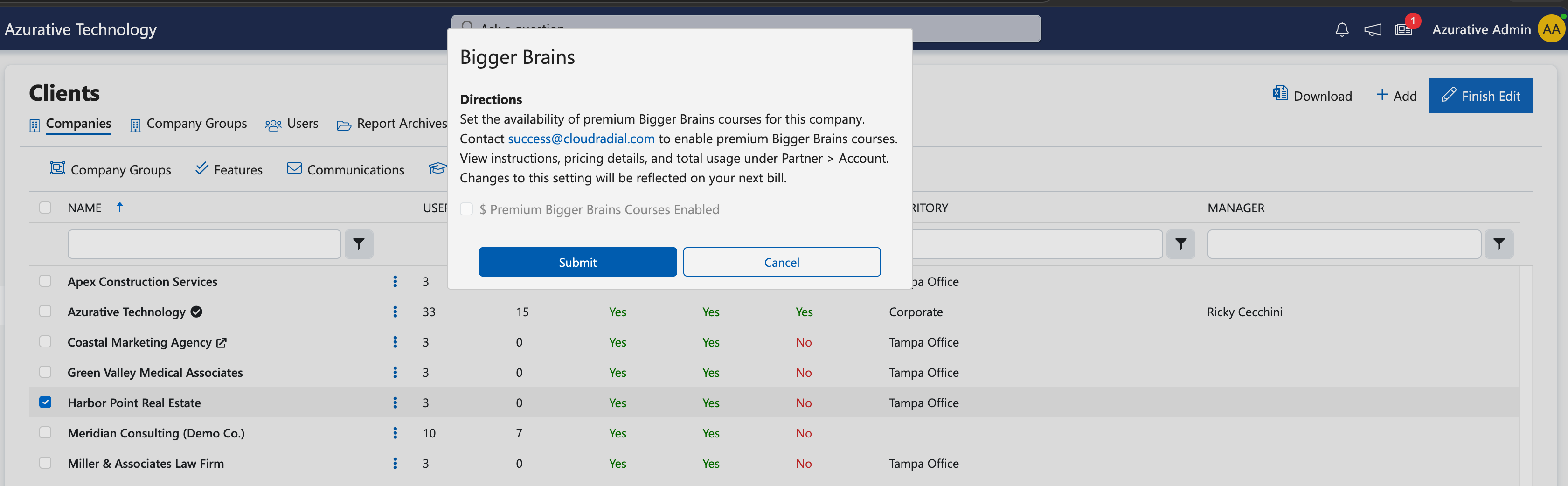The image size is (1568, 486).
Task: Open row menu for Meridian Consulting
Action: pyautogui.click(x=395, y=433)
